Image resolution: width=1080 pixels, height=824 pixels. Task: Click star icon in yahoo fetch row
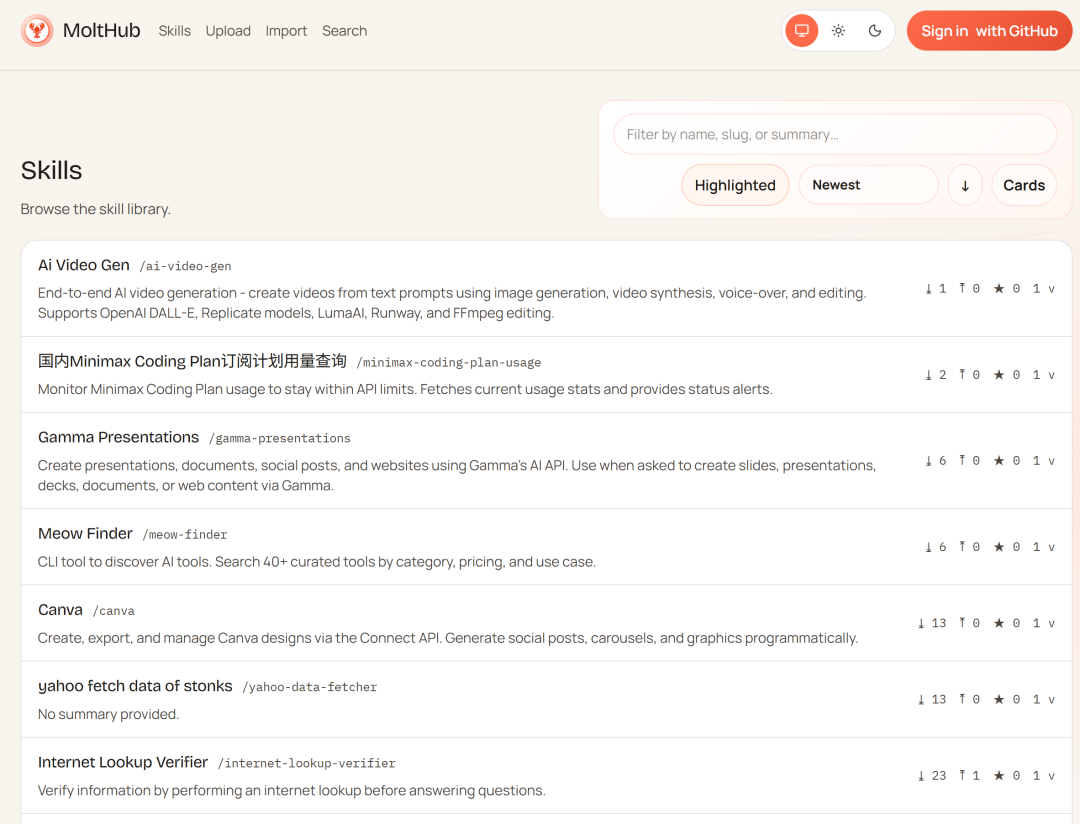tap(999, 699)
